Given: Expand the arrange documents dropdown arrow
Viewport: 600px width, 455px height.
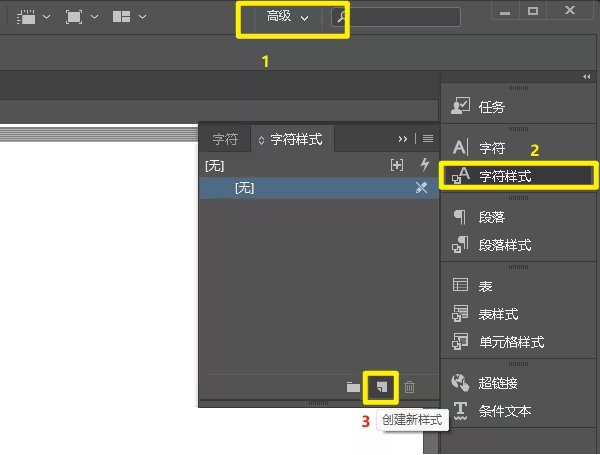Looking at the screenshot, I should [x=142, y=17].
